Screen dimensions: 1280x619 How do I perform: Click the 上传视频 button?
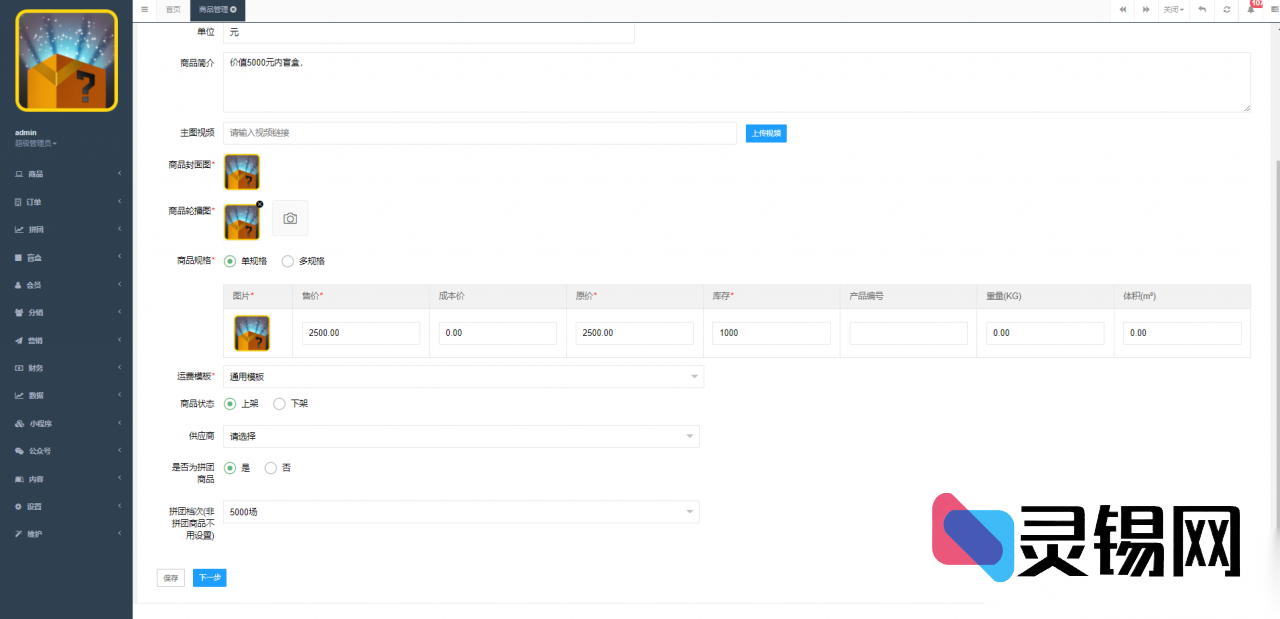tap(766, 133)
